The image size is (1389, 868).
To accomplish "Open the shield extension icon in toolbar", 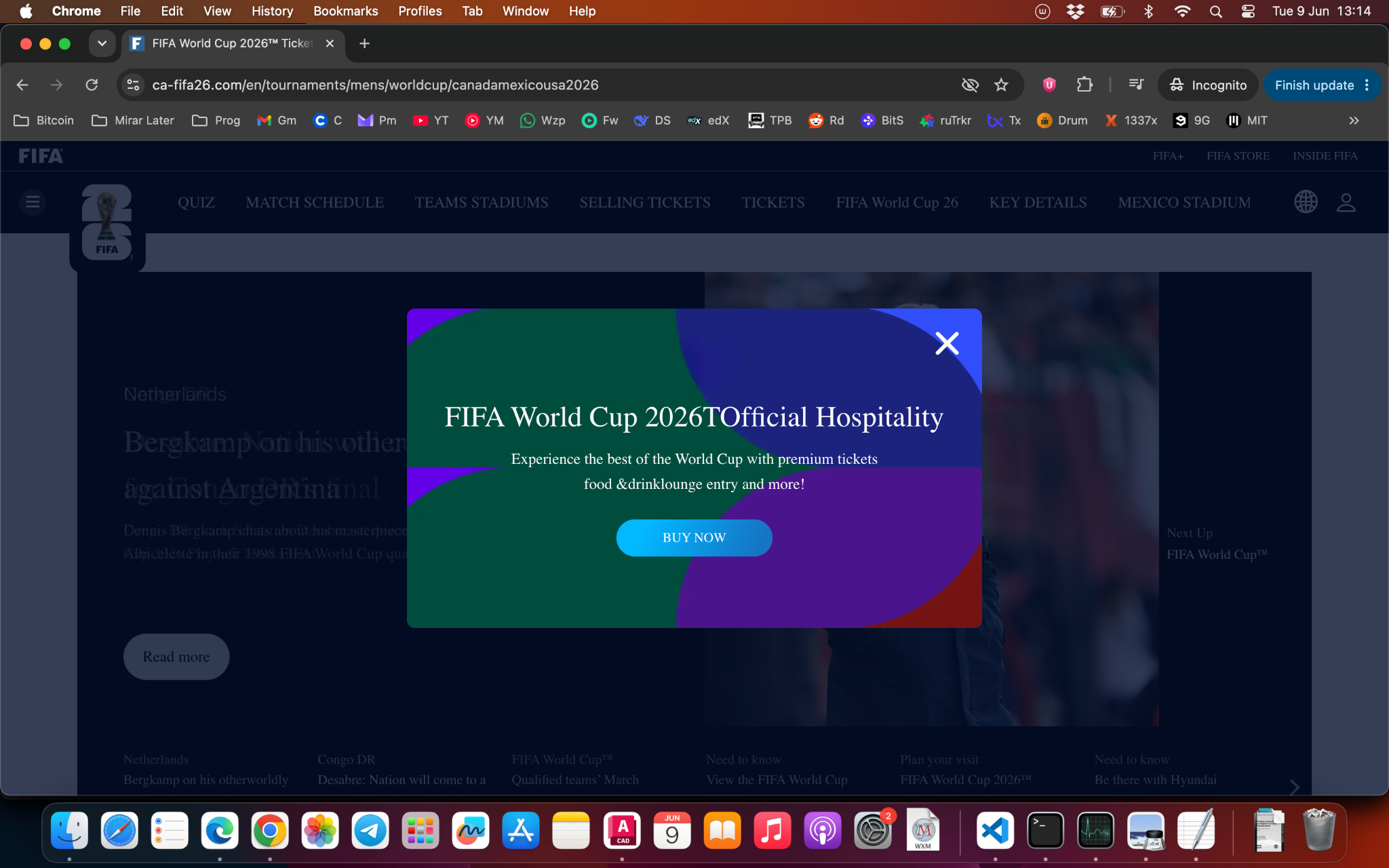I will click(1049, 85).
